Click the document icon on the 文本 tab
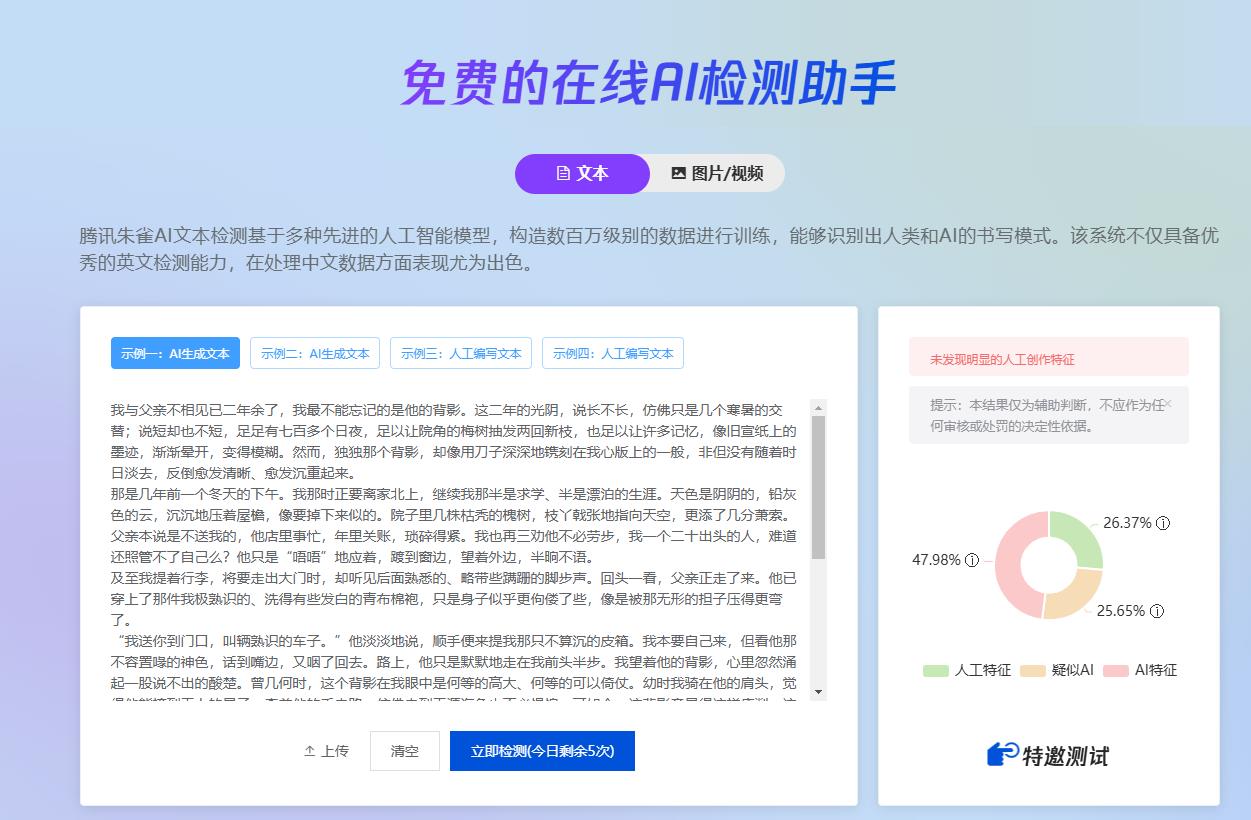Viewport: 1251px width, 820px height. pos(564,173)
